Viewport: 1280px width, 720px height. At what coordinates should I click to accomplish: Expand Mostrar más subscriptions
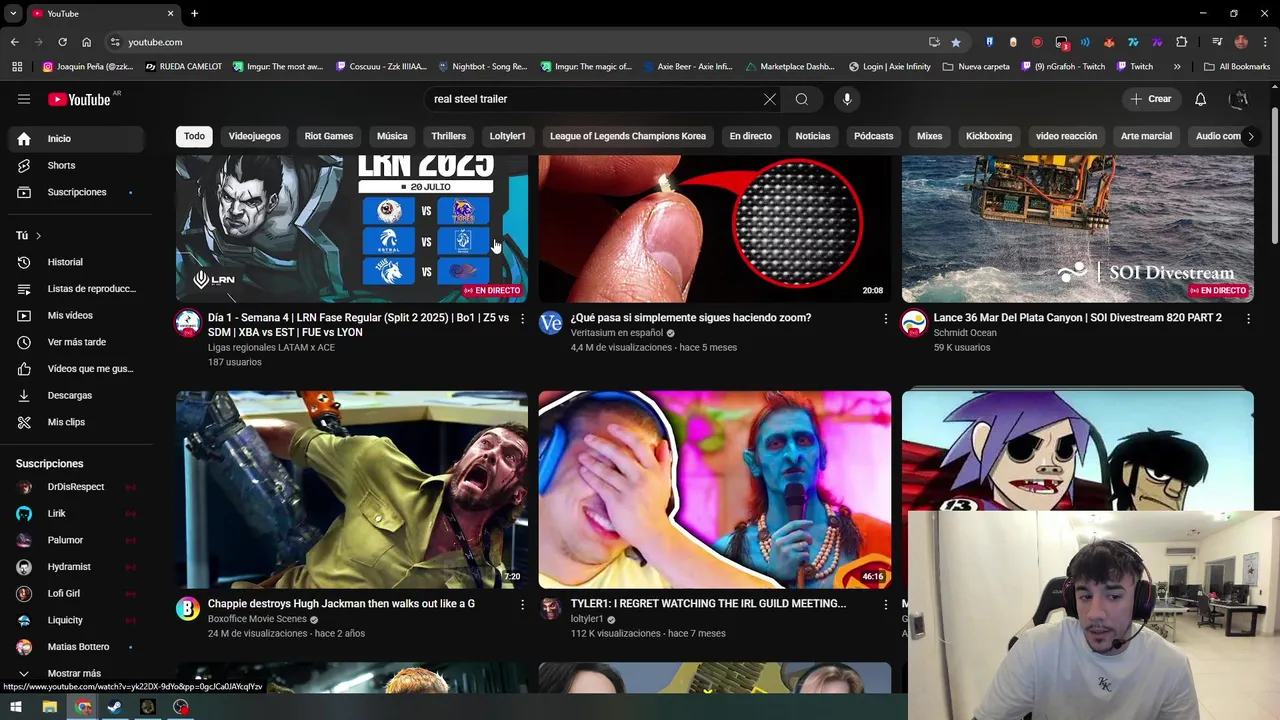[75, 673]
